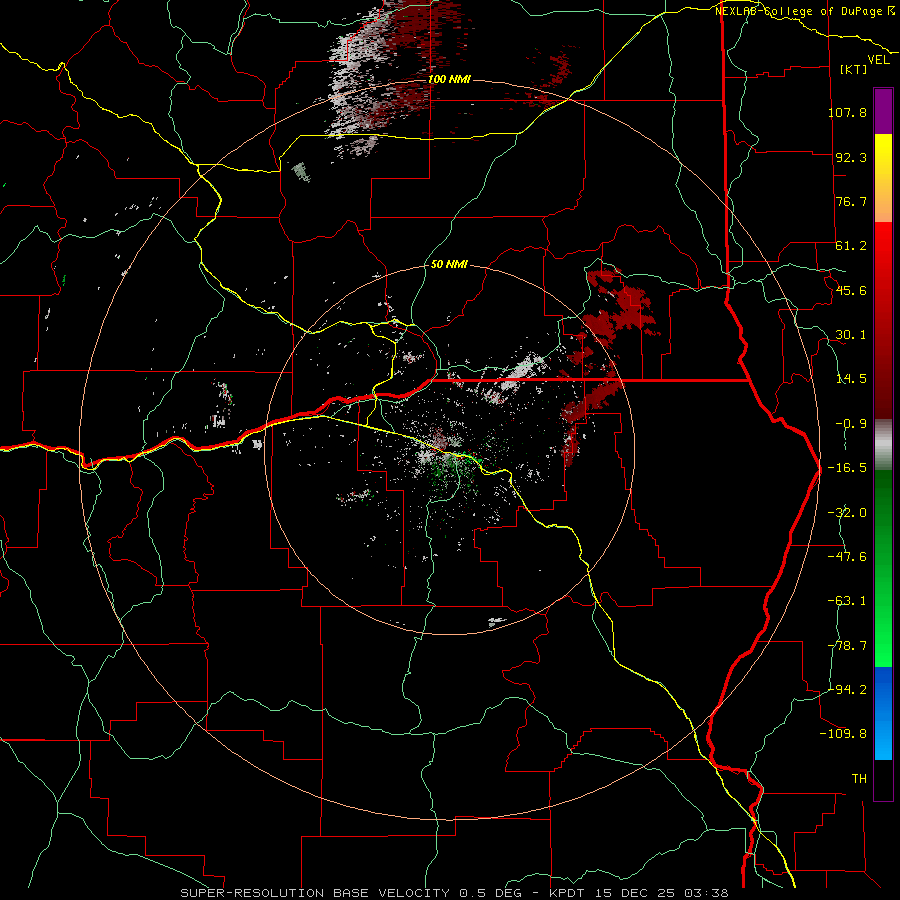Pick the purple segment of the color bar
The image size is (900, 900).
point(883,112)
